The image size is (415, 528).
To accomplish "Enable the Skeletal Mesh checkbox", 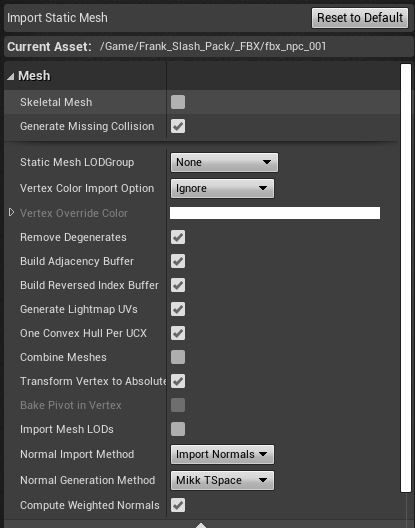I will 178,102.
